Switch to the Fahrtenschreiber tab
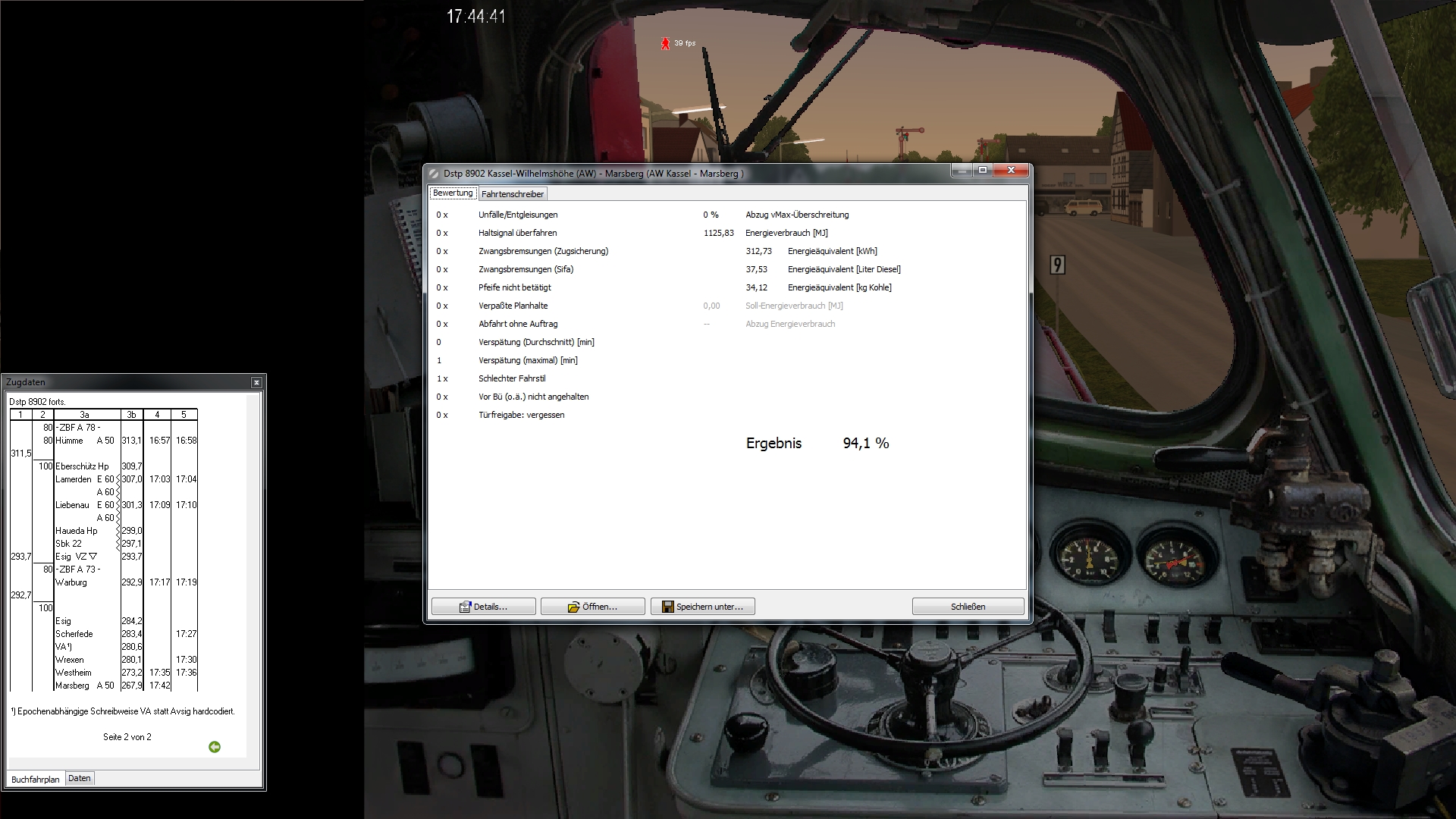The image size is (1456, 819). (x=513, y=194)
